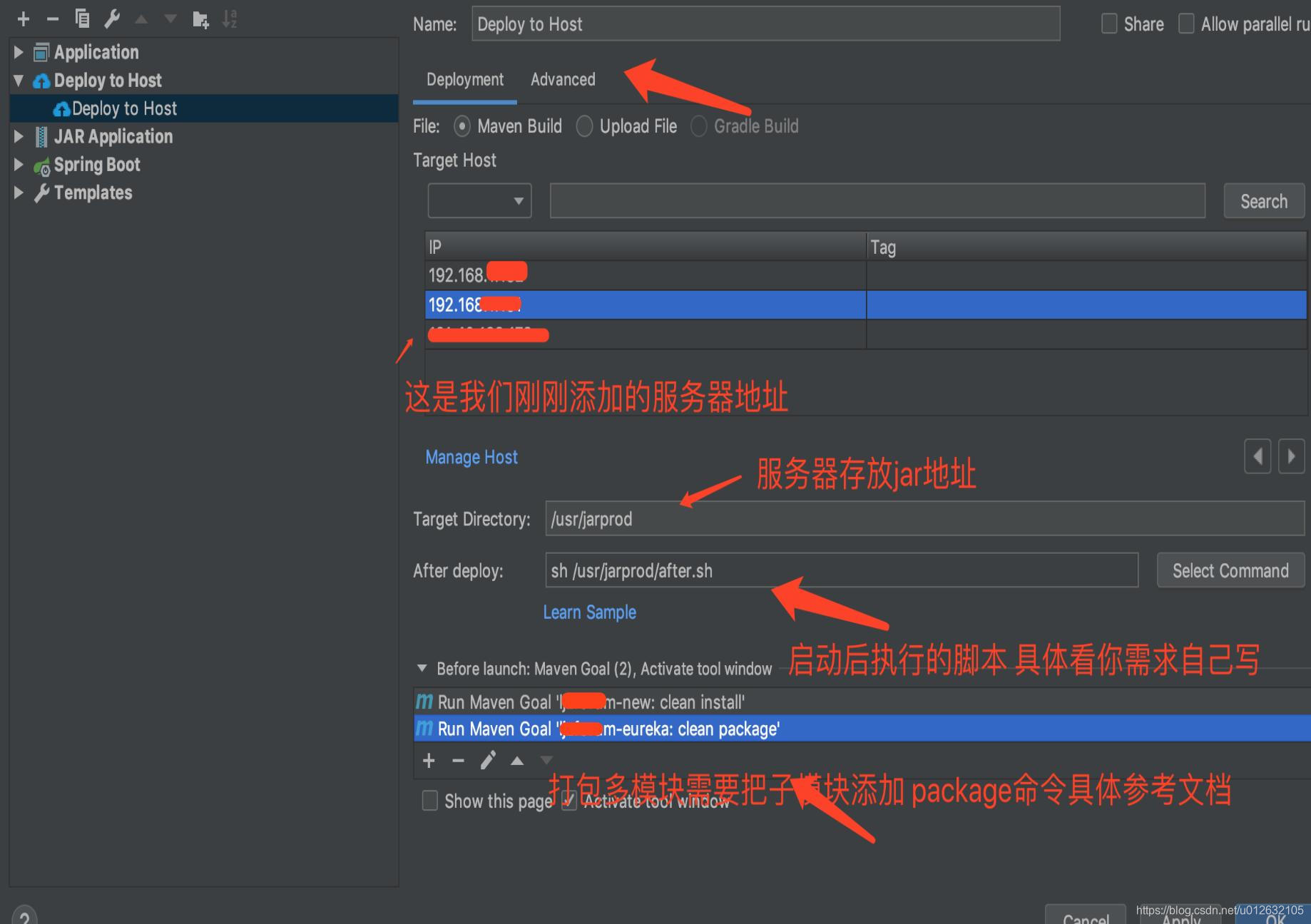The height and width of the screenshot is (924, 1311).
Task: Click the Target Host search field
Action: tap(877, 201)
